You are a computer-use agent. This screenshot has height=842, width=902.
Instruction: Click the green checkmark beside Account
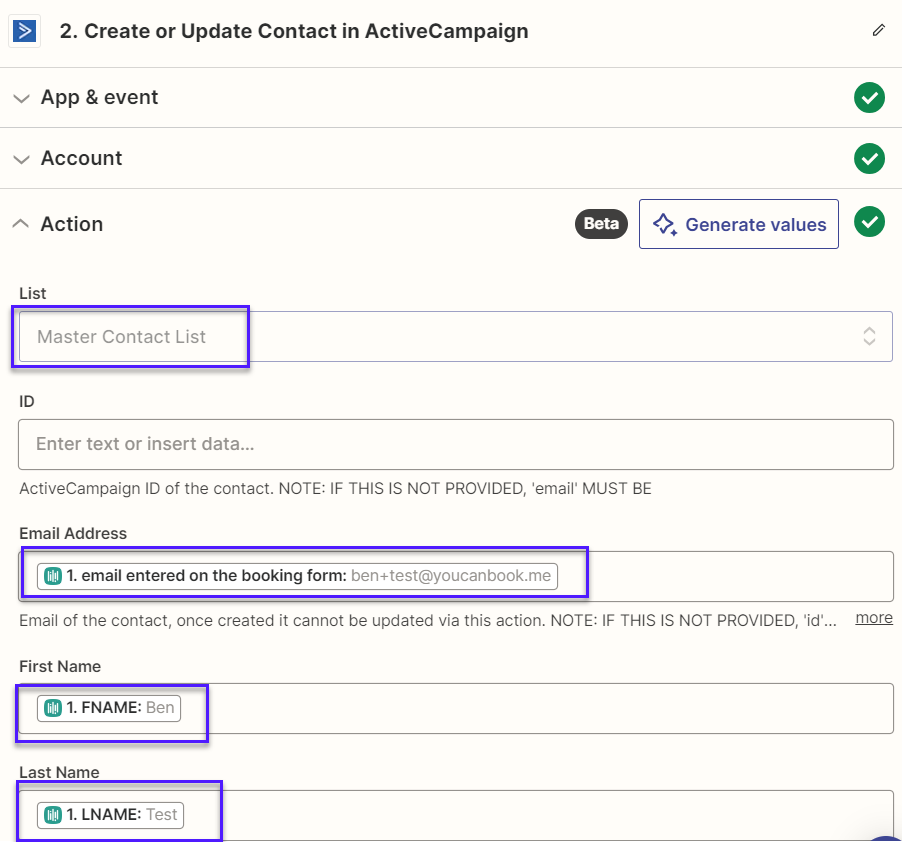[869, 158]
